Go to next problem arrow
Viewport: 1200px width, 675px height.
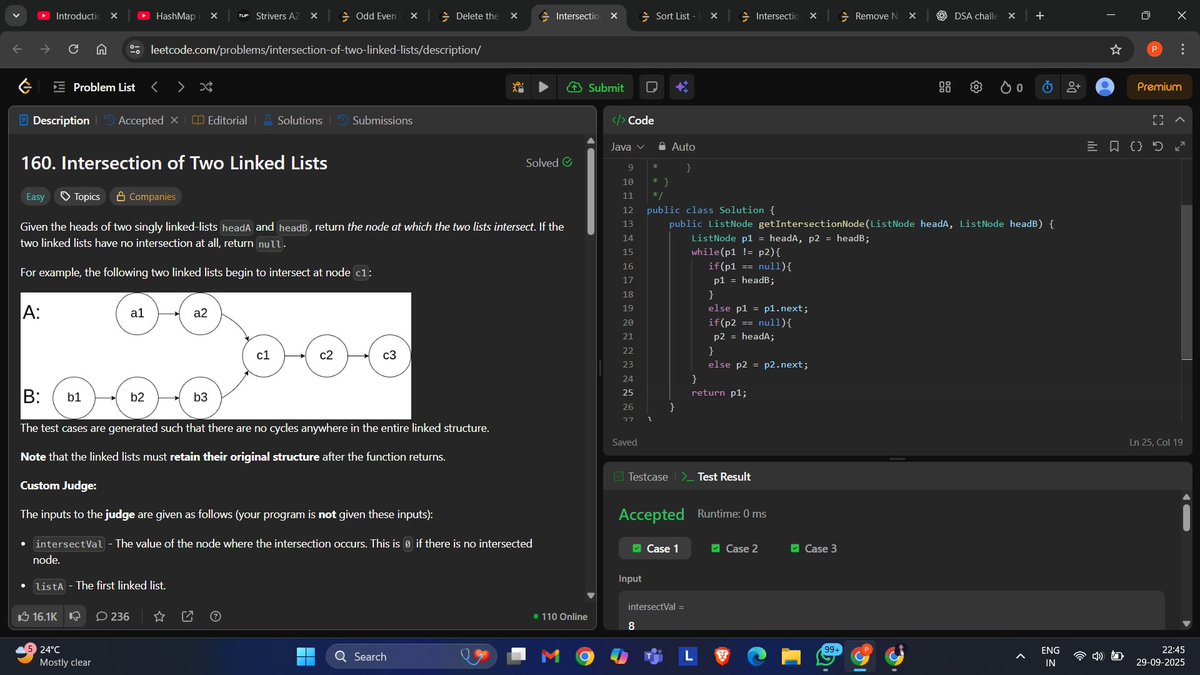[x=181, y=87]
